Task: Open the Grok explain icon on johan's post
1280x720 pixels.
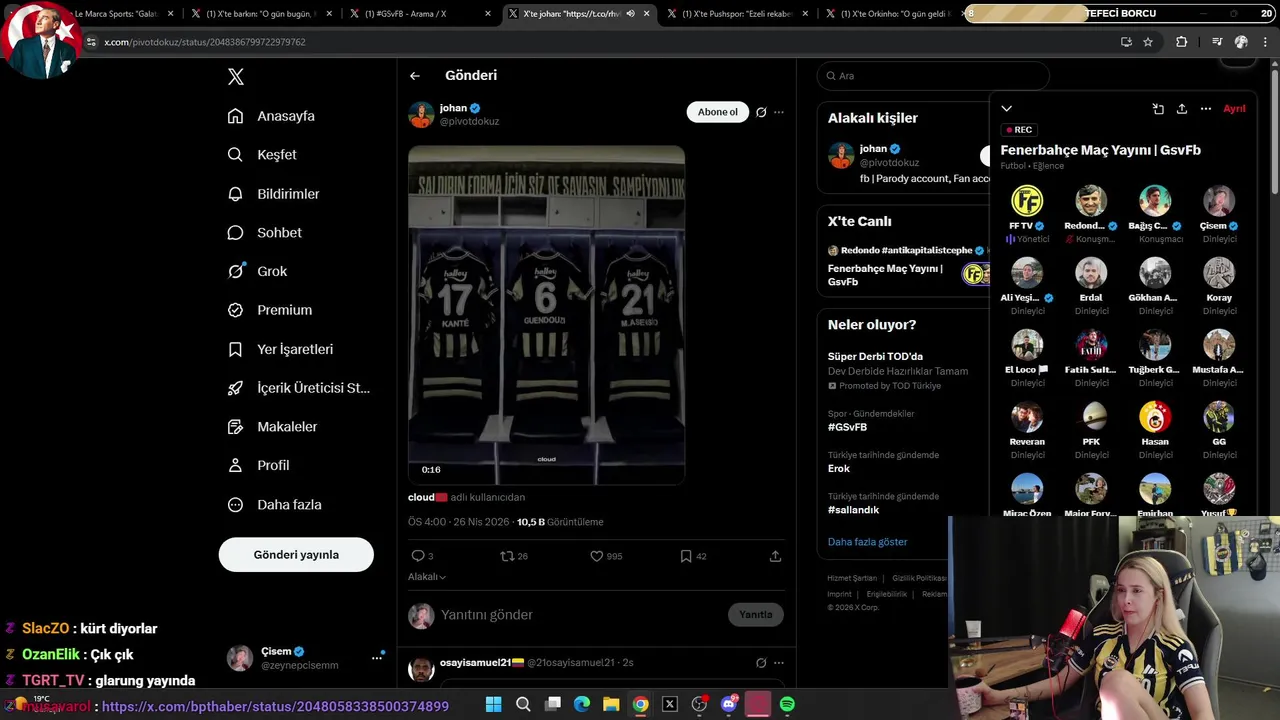Action: pyautogui.click(x=761, y=112)
